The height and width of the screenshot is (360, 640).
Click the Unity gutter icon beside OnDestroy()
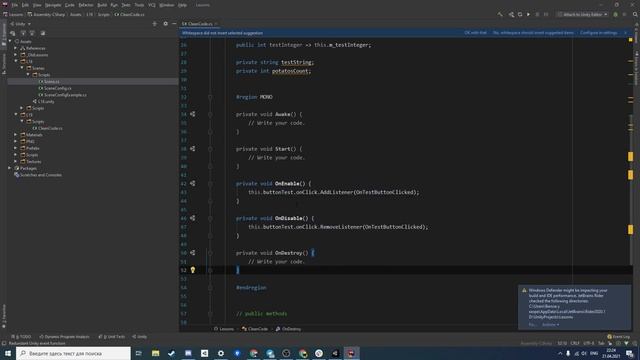coord(193,253)
